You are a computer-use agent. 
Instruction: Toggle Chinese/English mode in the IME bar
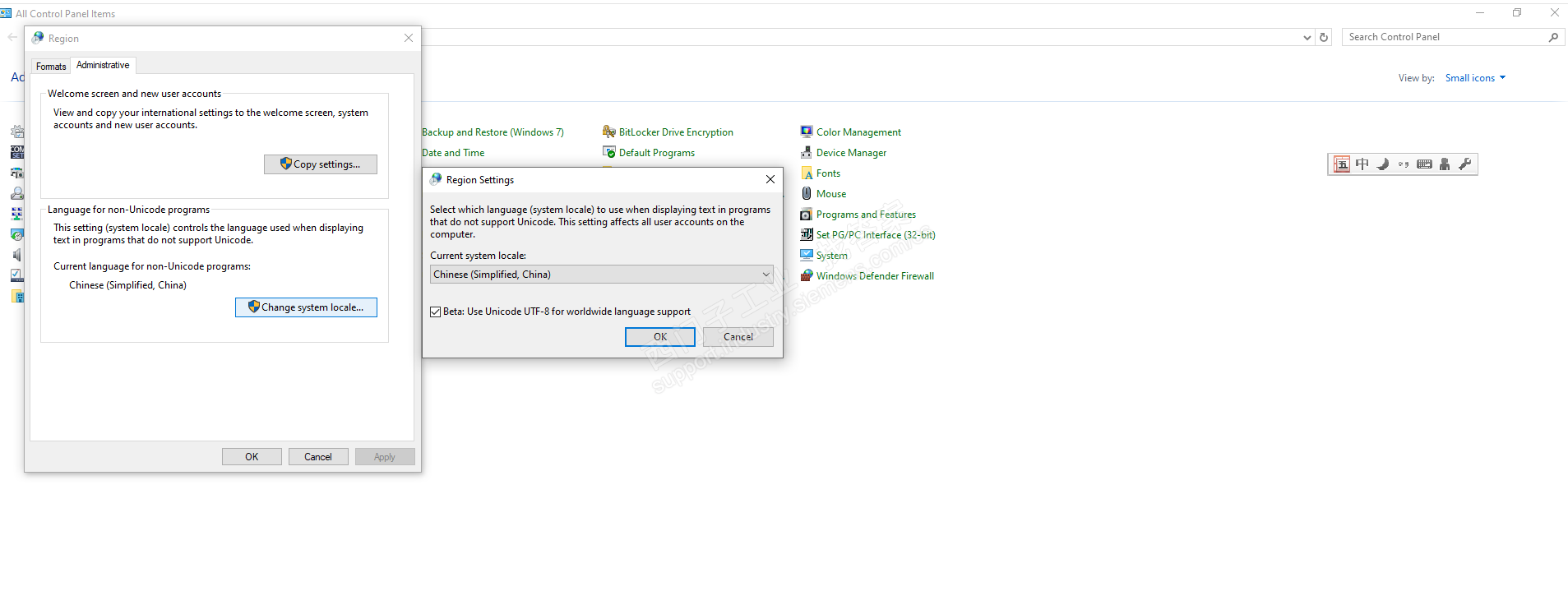[x=1362, y=164]
